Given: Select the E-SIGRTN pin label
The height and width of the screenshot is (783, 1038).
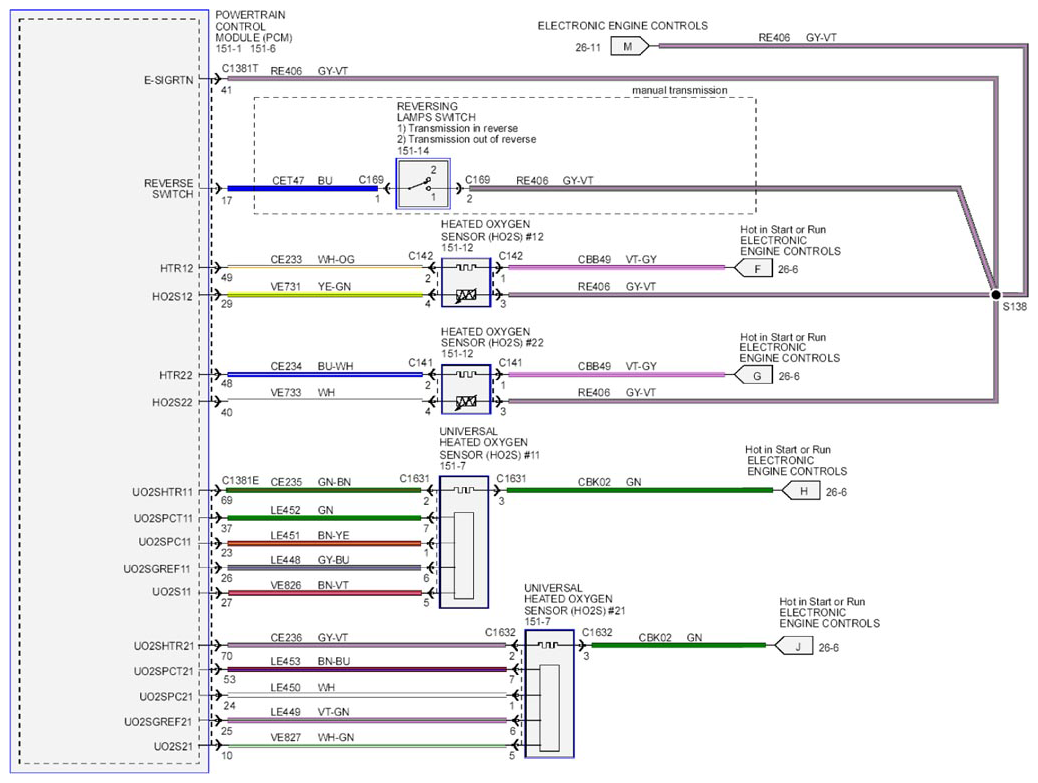Looking at the screenshot, I should pyautogui.click(x=169, y=80).
